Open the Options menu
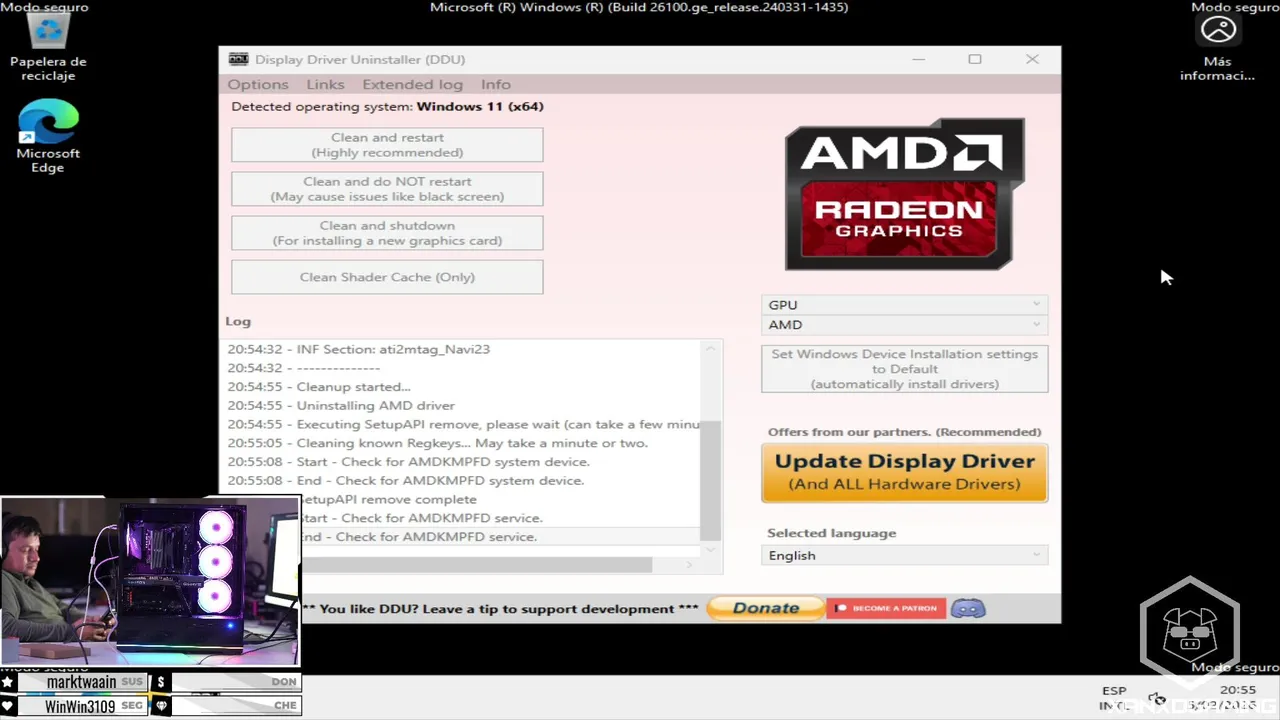Image resolution: width=1280 pixels, height=720 pixels. coord(258,85)
